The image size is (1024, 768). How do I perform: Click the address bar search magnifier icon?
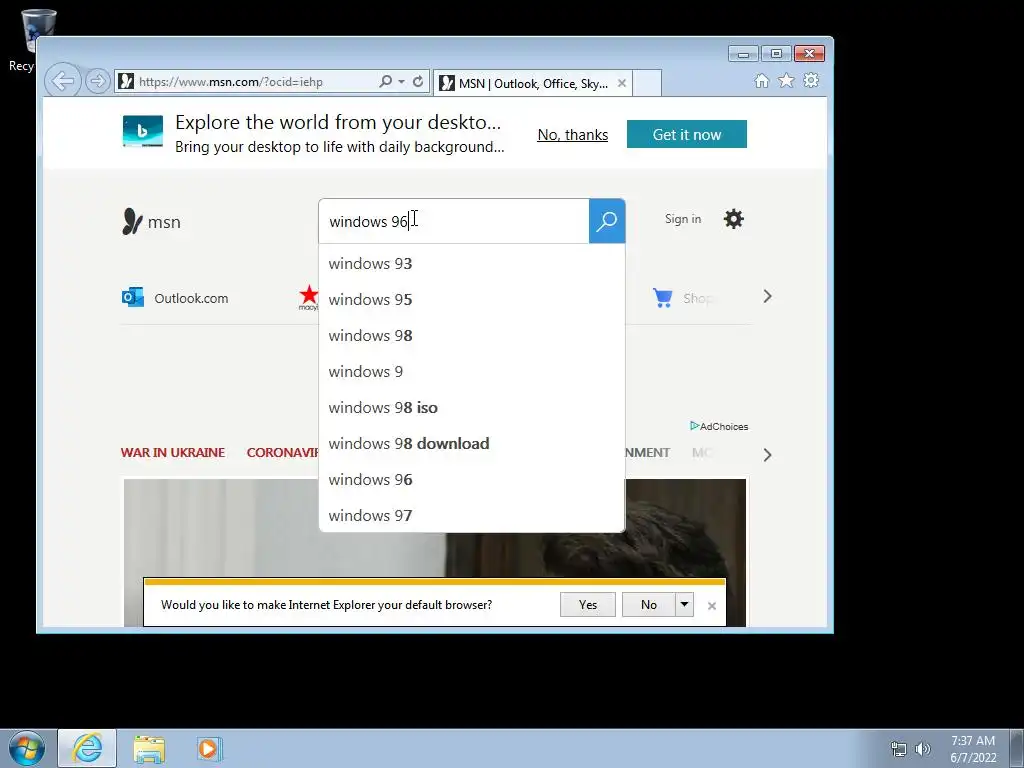tap(386, 82)
